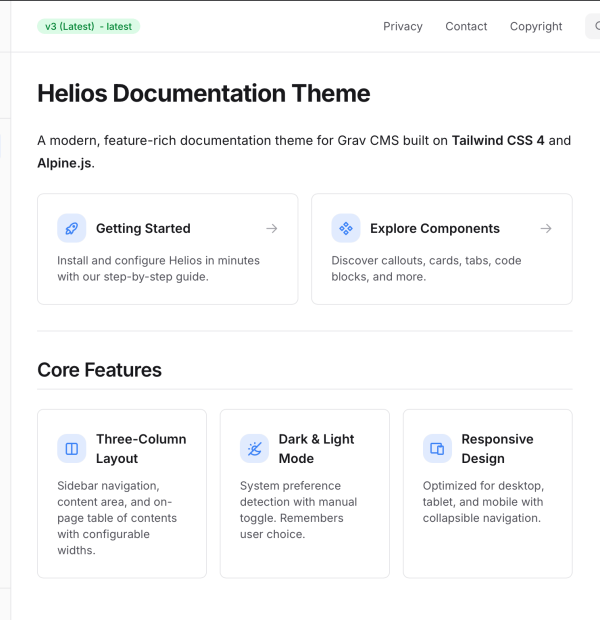Screen dimensions: 600x620
Task: Click the arrow on Getting Started card
Action: [x=271, y=228]
